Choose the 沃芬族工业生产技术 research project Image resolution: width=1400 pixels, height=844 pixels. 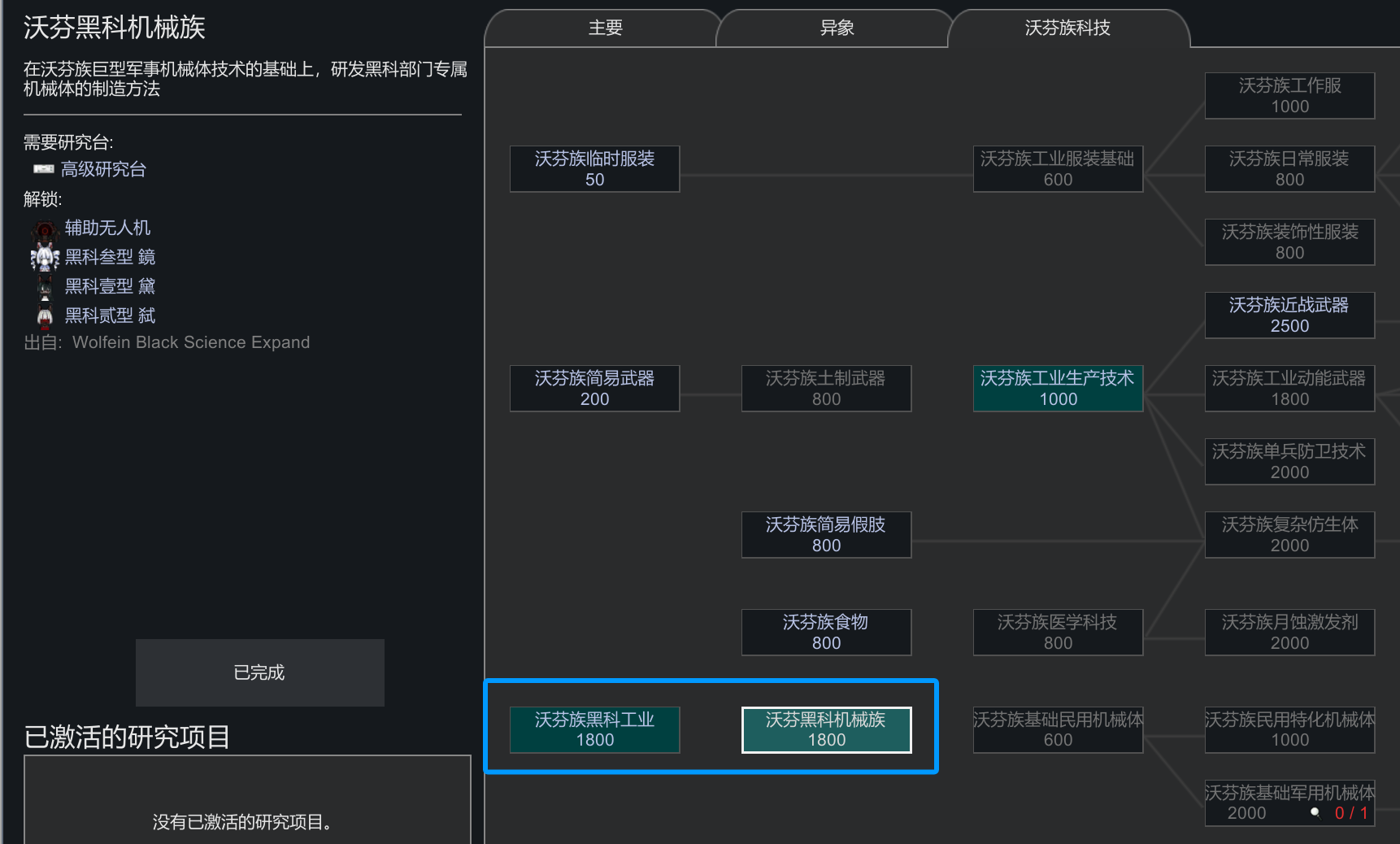[1059, 388]
